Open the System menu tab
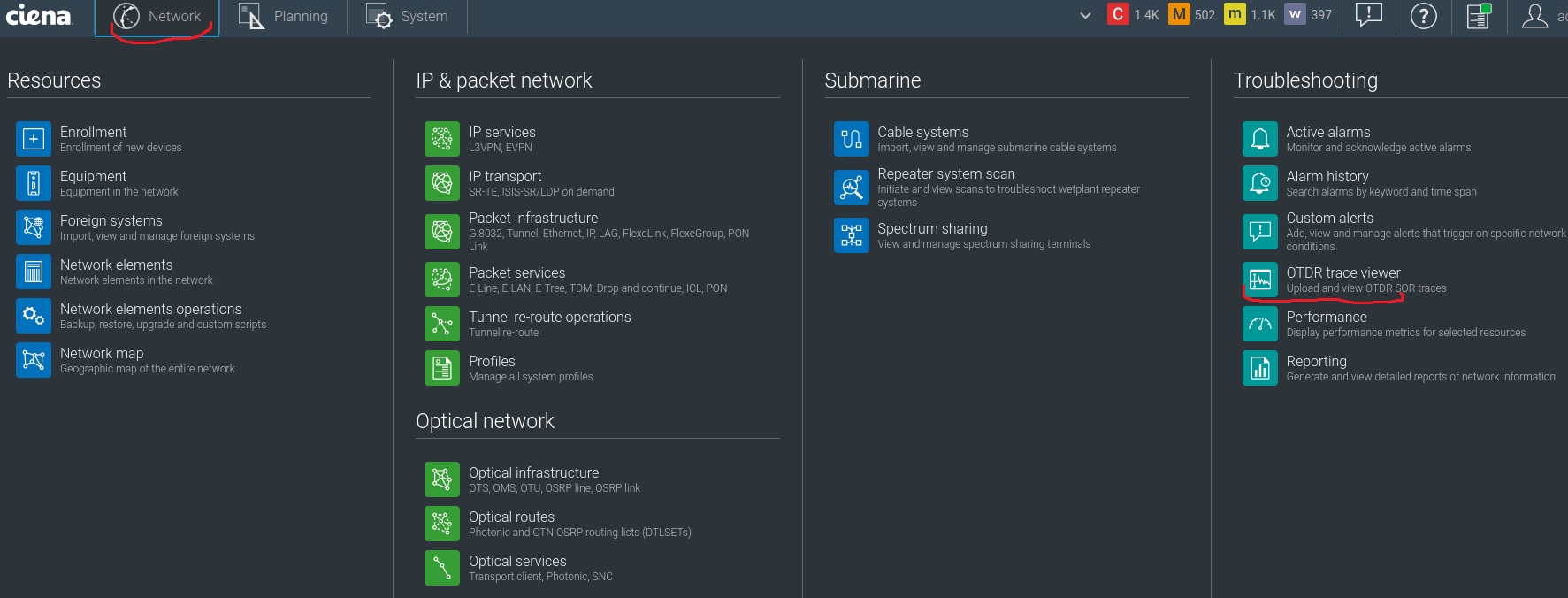1568x598 pixels. click(x=407, y=17)
